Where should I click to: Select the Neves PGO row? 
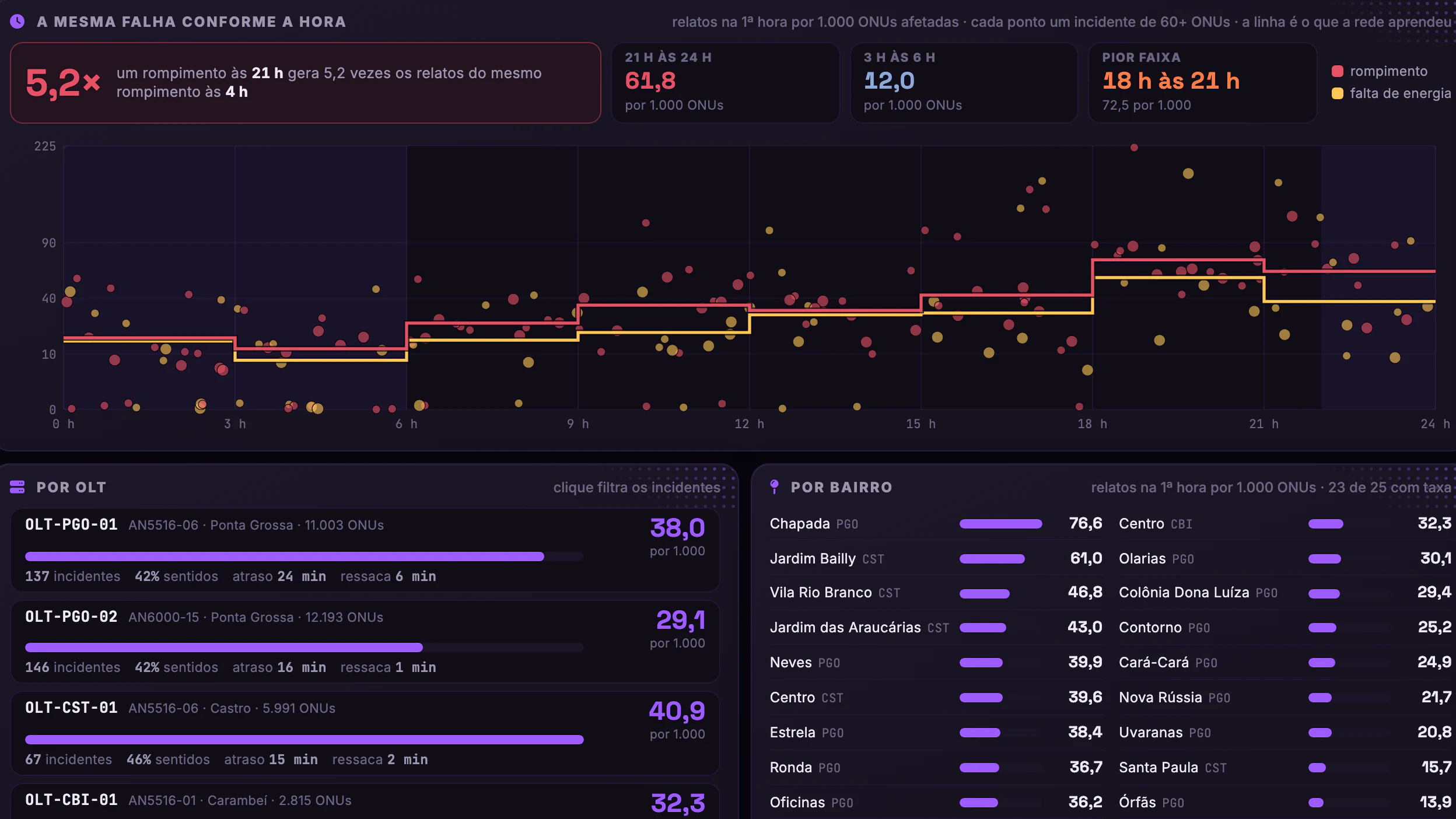click(936, 663)
